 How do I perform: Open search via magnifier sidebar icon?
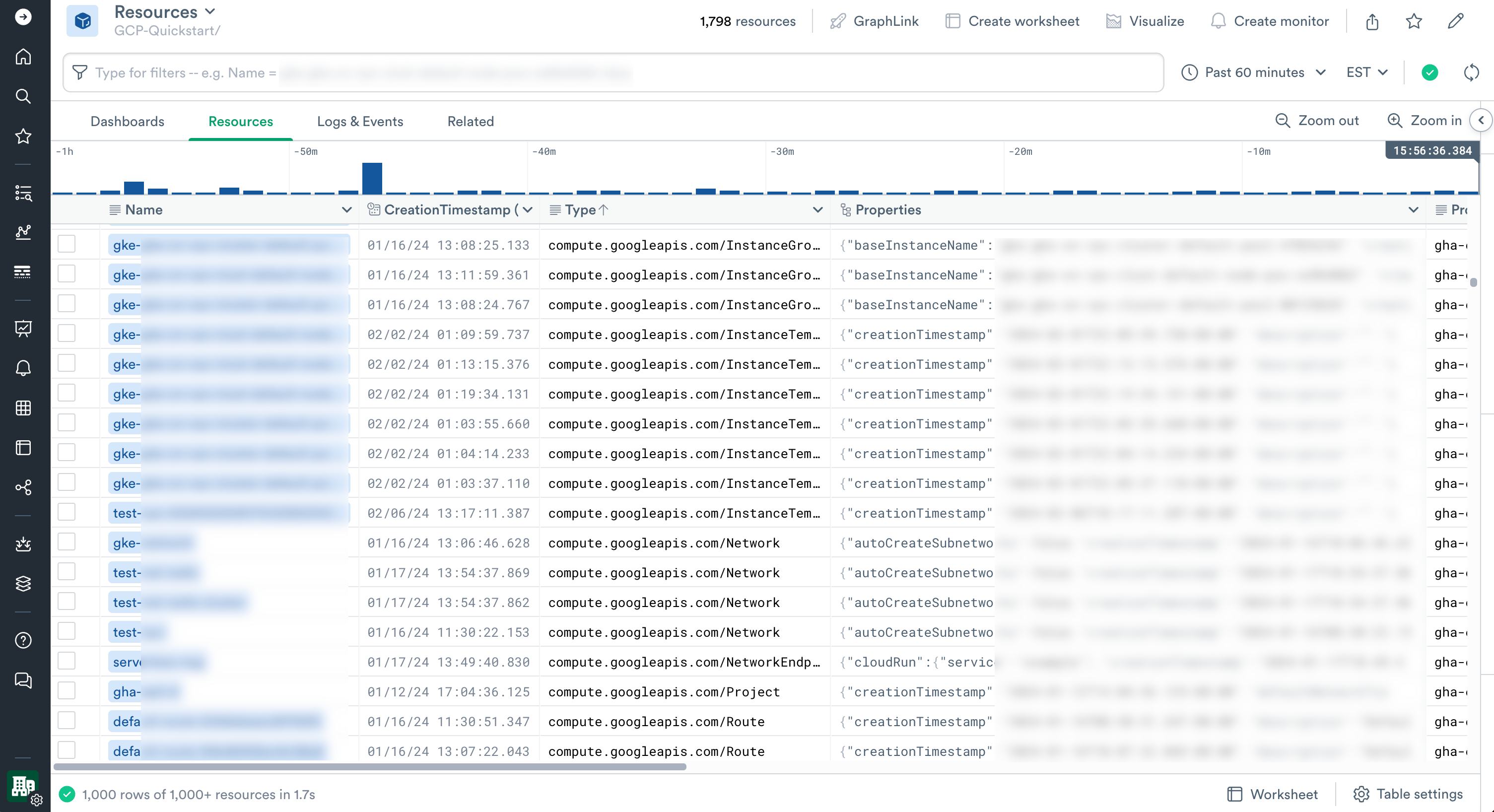(23, 96)
